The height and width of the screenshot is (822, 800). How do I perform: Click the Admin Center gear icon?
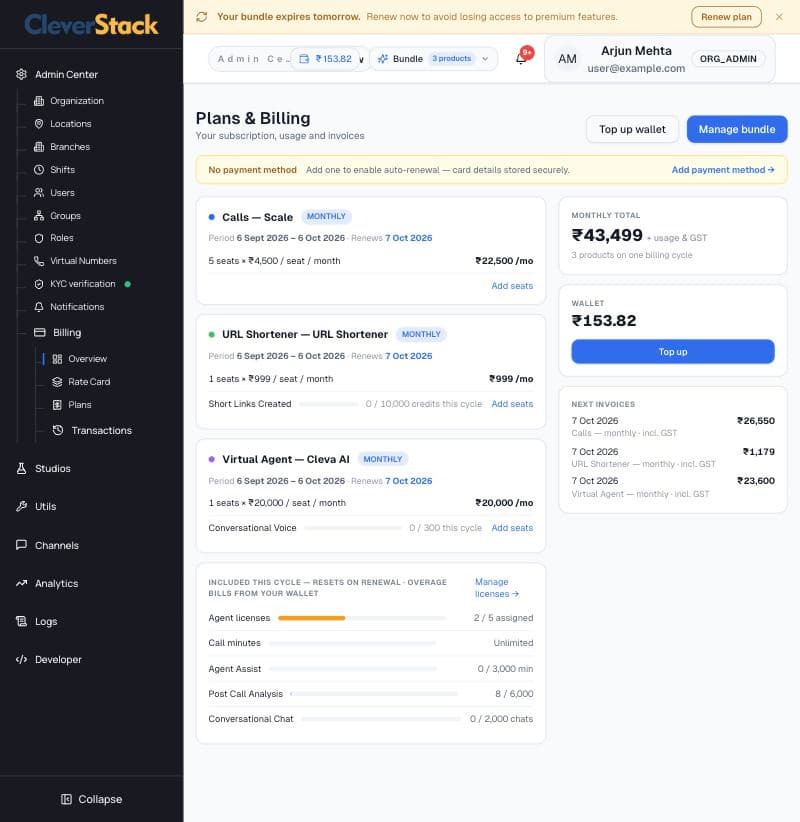coord(21,74)
